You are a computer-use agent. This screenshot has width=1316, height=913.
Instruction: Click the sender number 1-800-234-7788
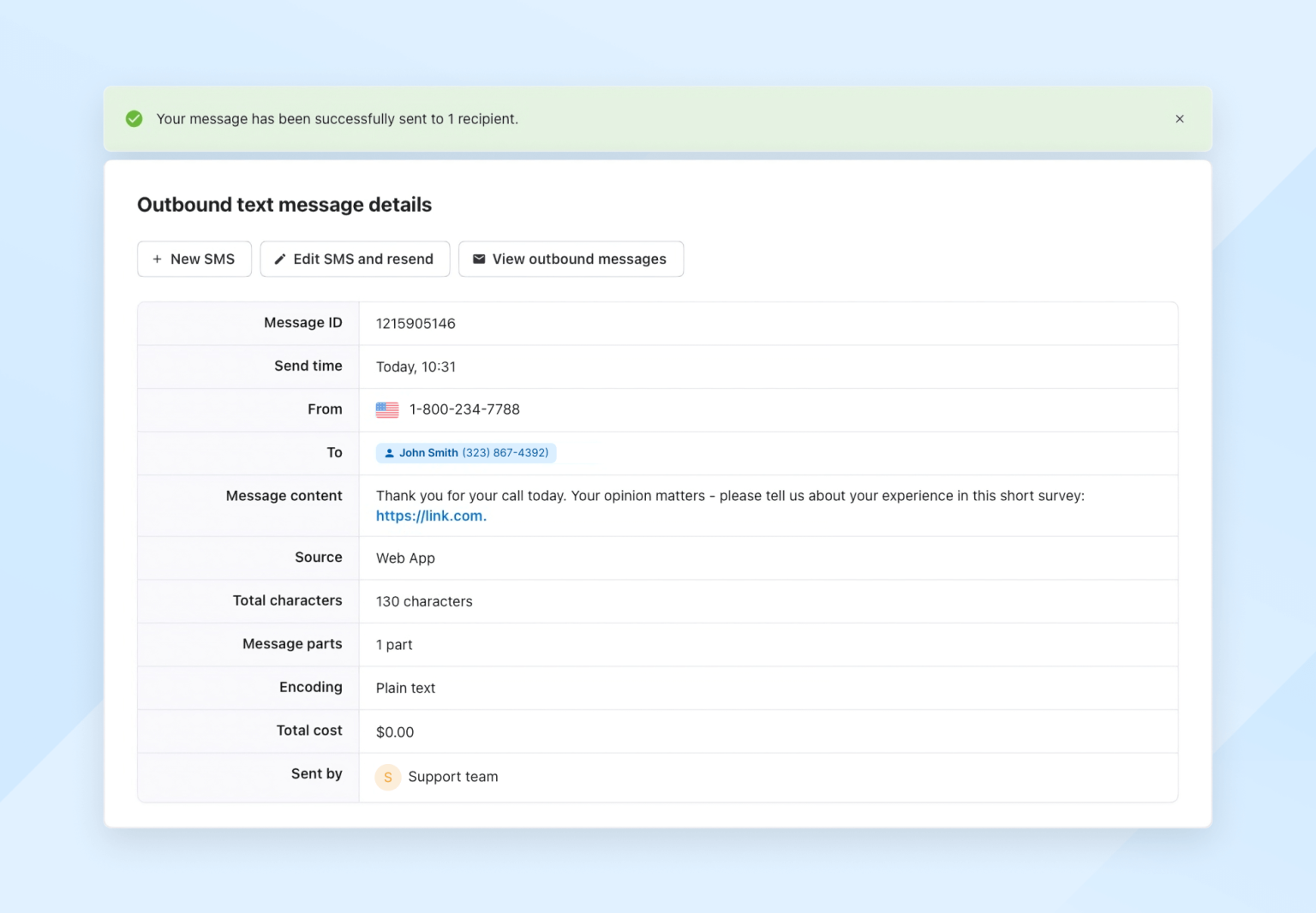(464, 409)
